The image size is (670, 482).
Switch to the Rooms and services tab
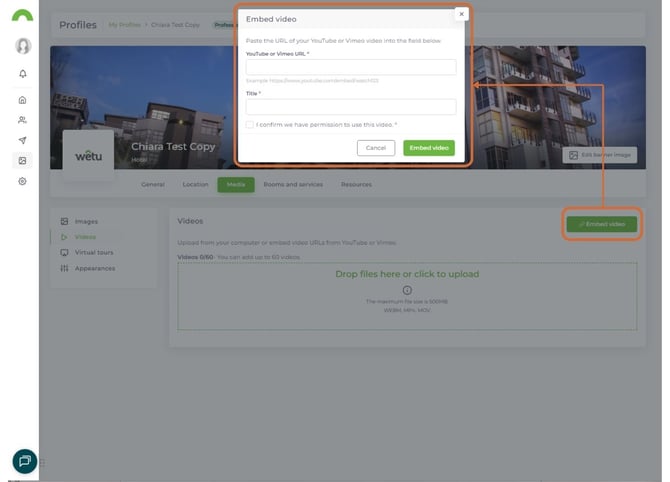tap(292, 184)
